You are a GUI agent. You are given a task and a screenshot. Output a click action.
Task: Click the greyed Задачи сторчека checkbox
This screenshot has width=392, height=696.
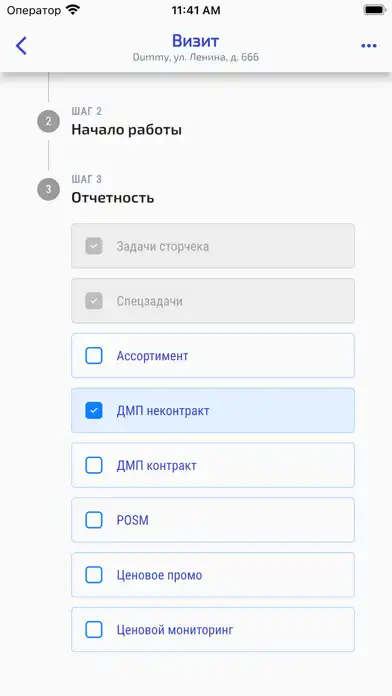(x=94, y=246)
